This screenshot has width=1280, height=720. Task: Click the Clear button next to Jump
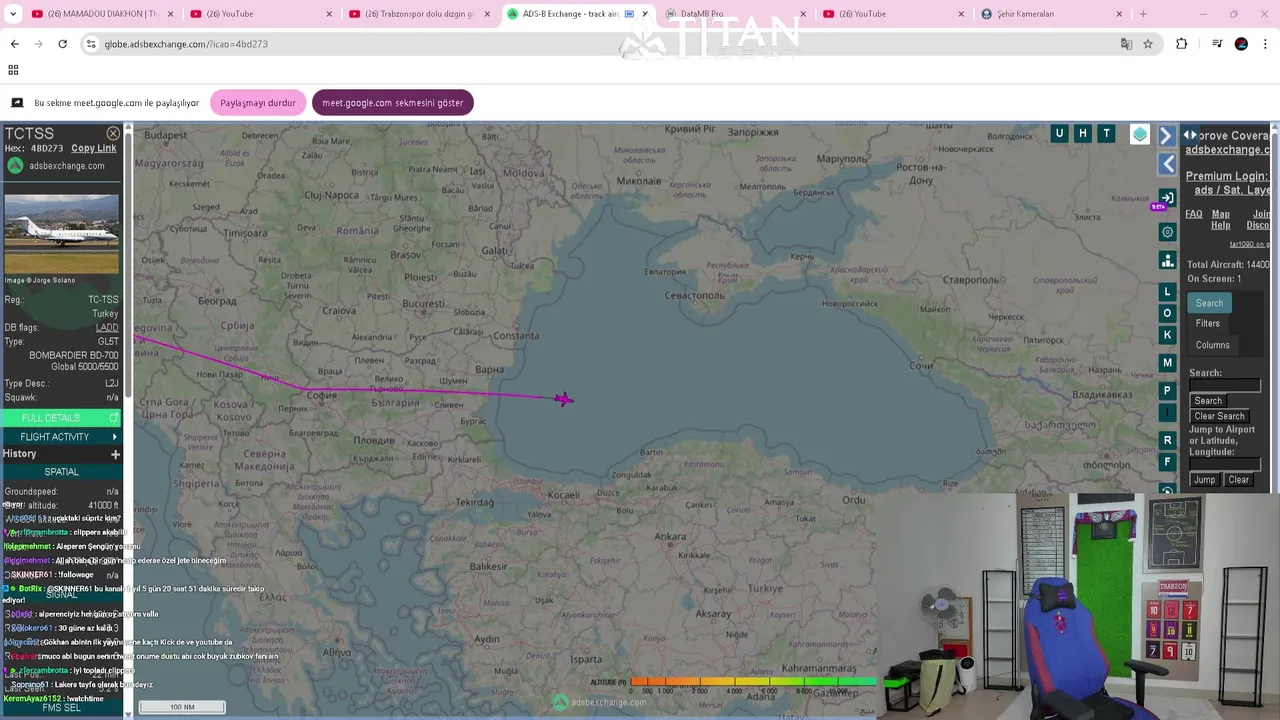coord(1238,480)
